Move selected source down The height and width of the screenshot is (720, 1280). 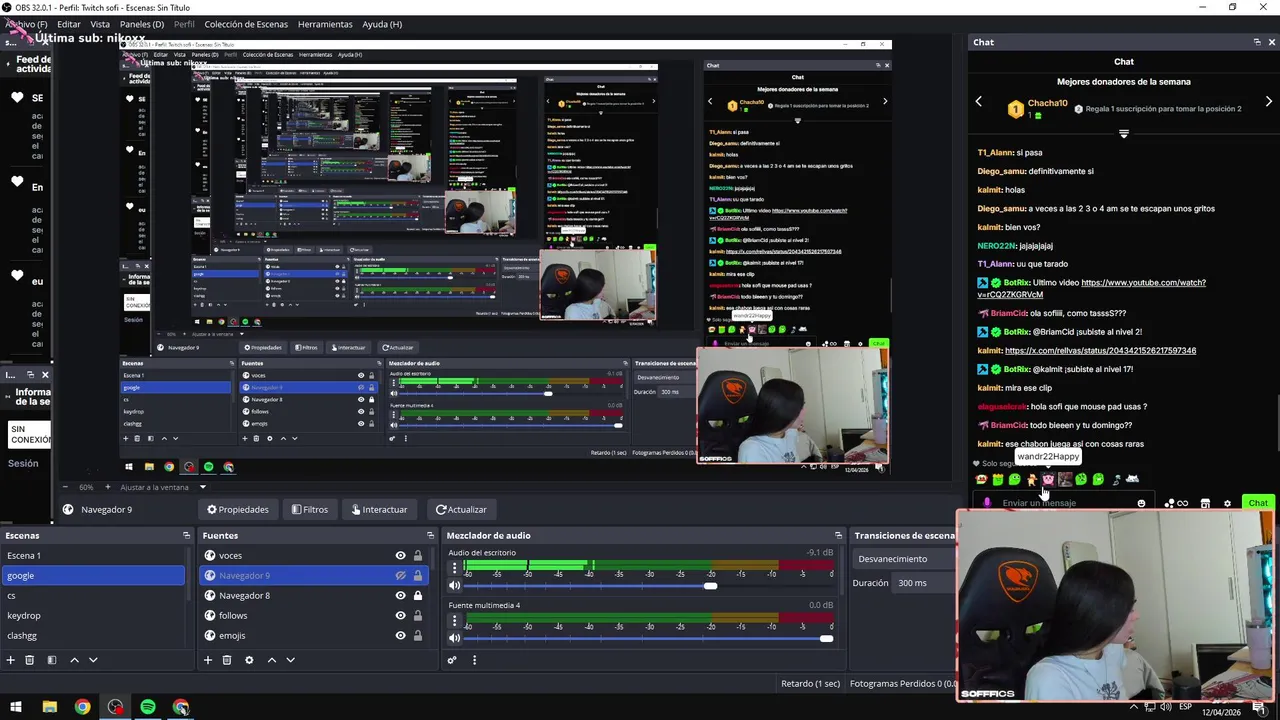tap(290, 660)
